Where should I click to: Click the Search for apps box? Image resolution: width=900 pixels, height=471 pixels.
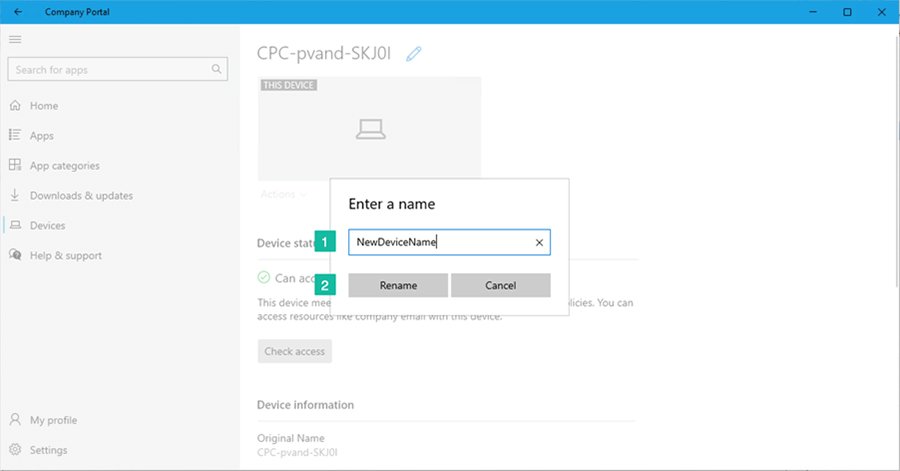[110, 70]
